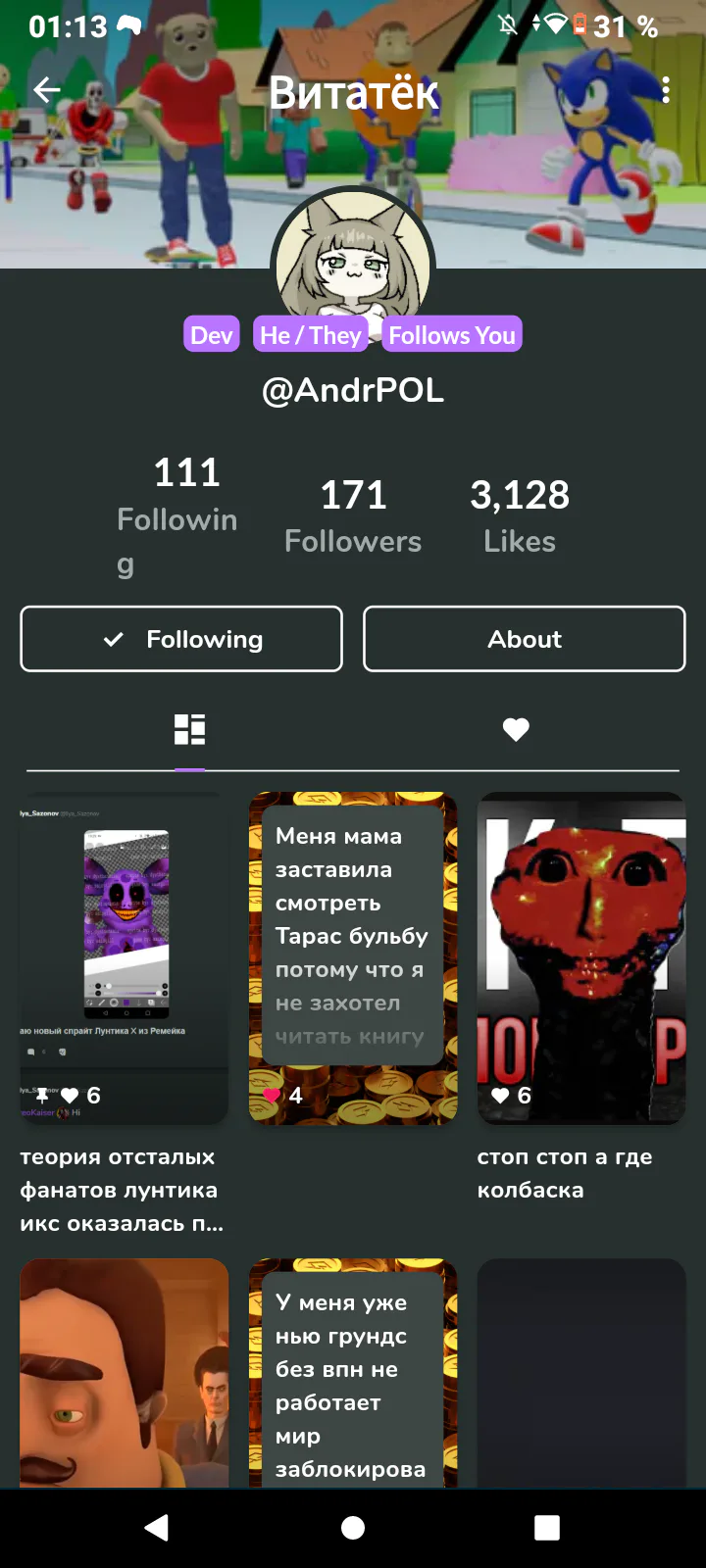The height and width of the screenshot is (1568, 706).
Task: Tap the He / They pronoun badge
Action: 311,335
